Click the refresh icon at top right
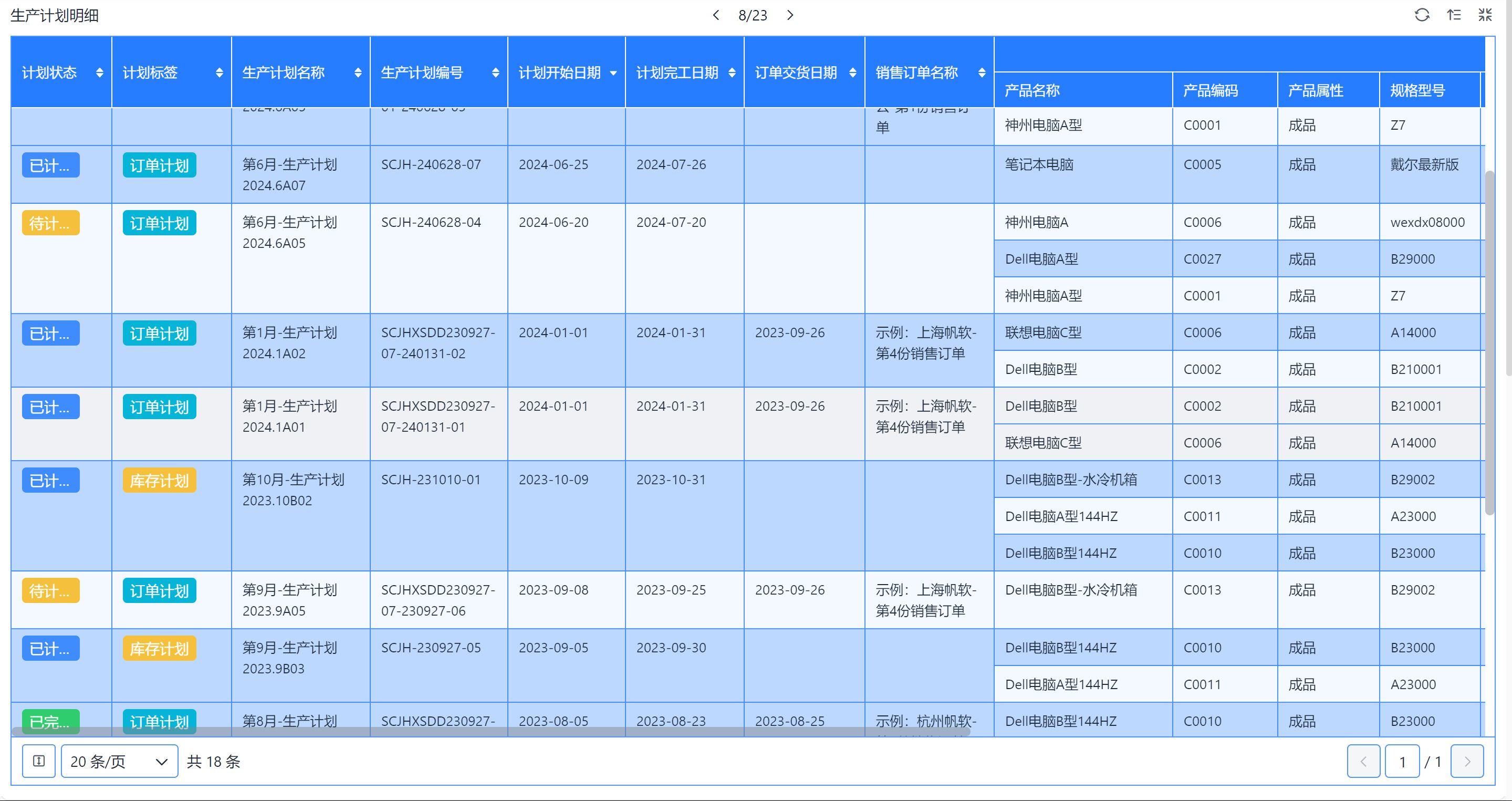1512x801 pixels. 1422,15
